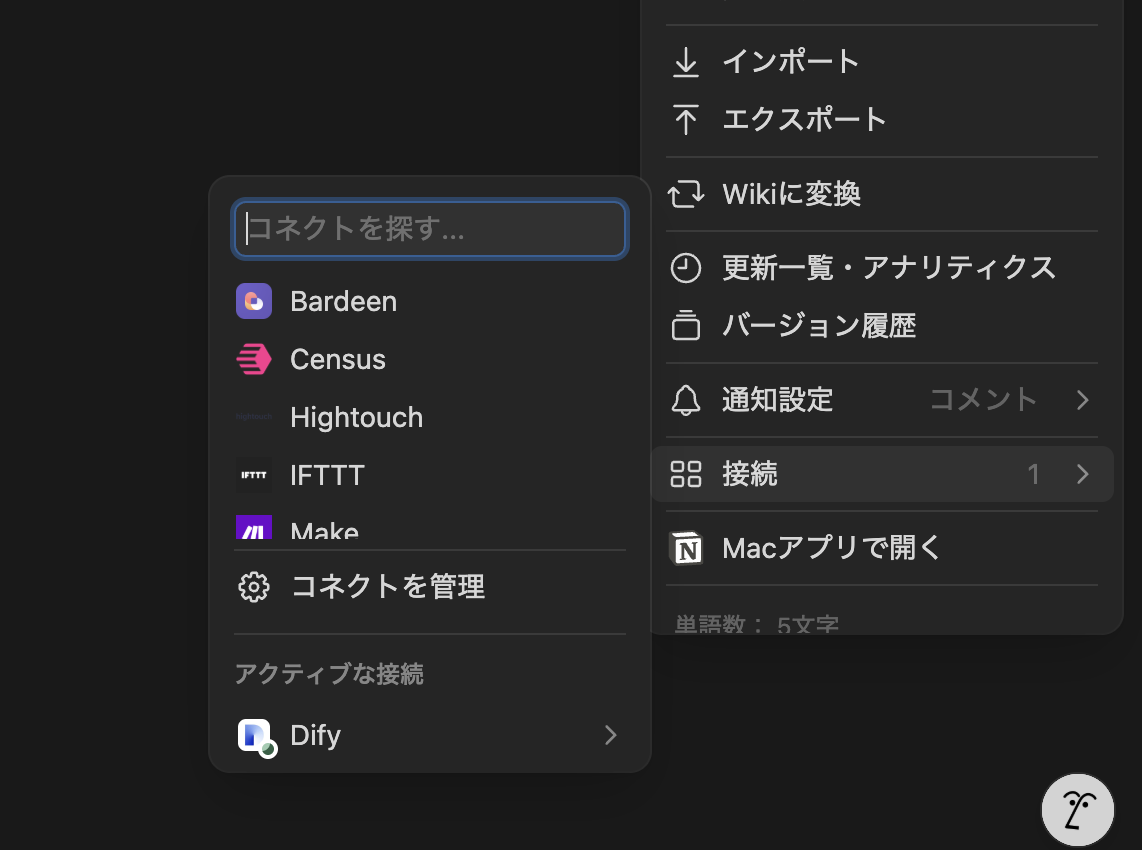
Task: Select the IFTTT connection
Action: [x=430, y=475]
